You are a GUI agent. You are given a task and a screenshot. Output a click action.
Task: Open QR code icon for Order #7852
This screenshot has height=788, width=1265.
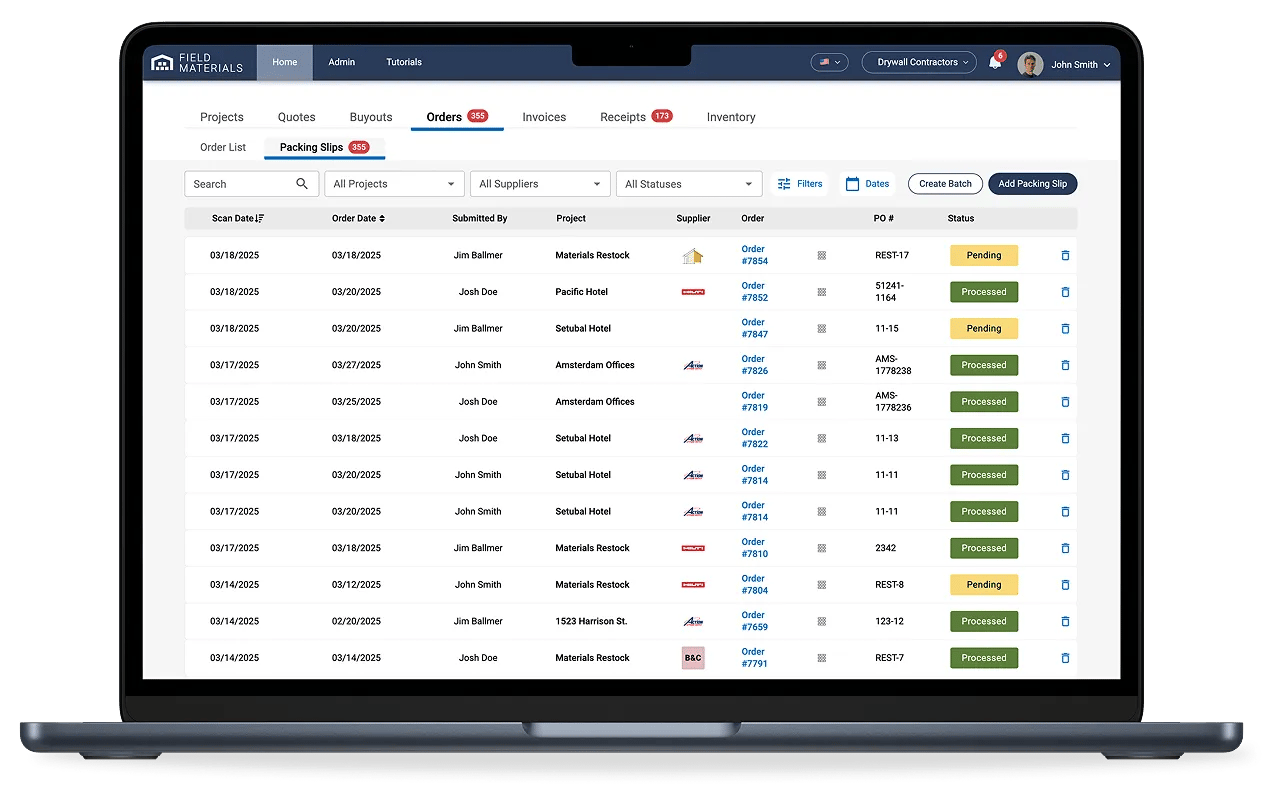pos(822,292)
